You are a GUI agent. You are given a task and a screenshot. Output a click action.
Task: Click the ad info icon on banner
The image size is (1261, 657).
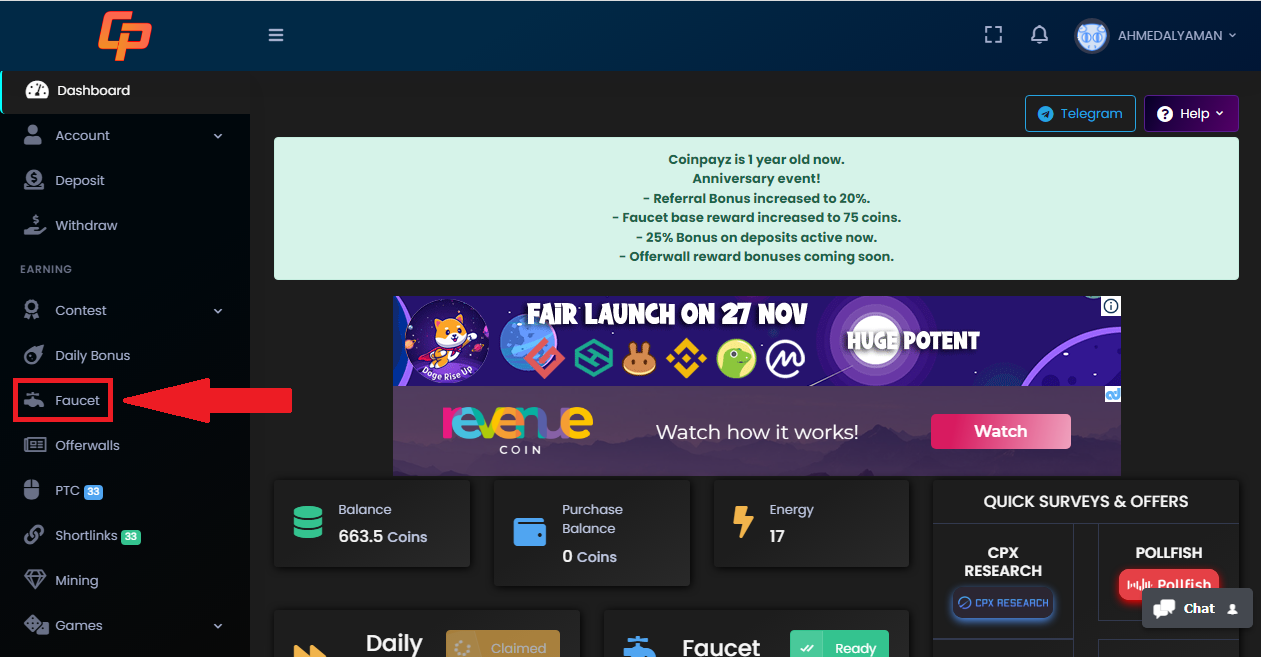tap(1111, 306)
